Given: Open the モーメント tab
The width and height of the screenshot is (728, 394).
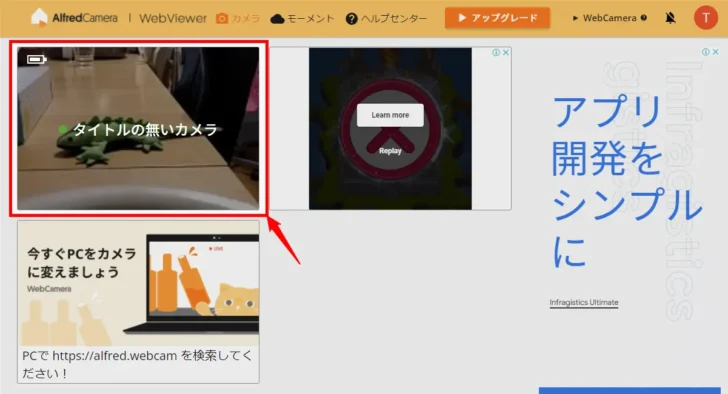Looking at the screenshot, I should pos(302,19).
